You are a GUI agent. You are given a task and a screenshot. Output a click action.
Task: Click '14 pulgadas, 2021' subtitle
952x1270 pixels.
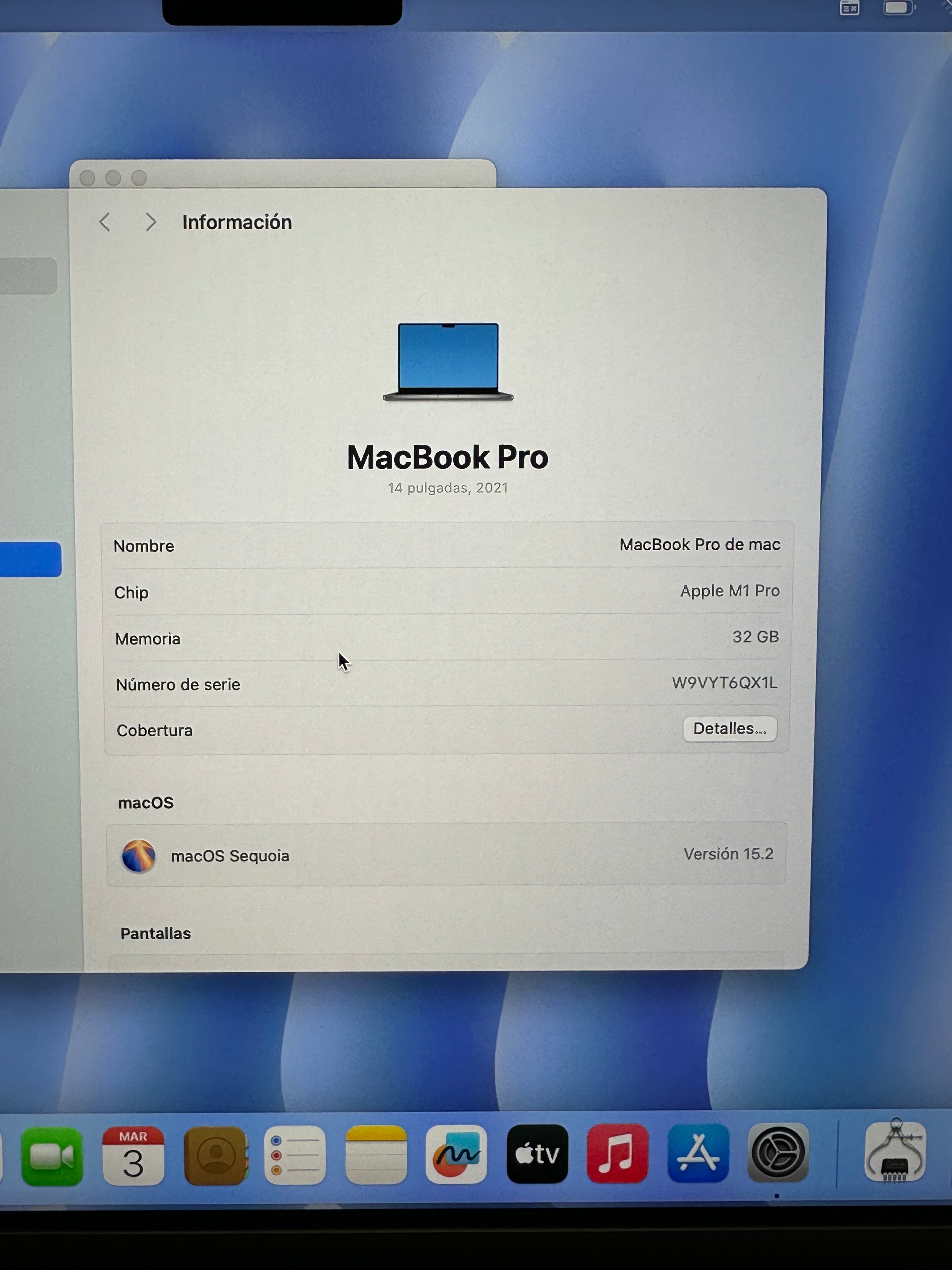(x=448, y=488)
